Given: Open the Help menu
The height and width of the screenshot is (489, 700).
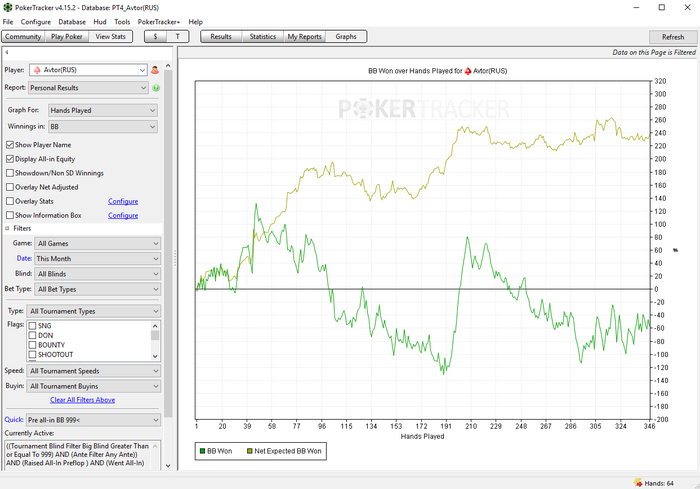Looking at the screenshot, I should (195, 22).
